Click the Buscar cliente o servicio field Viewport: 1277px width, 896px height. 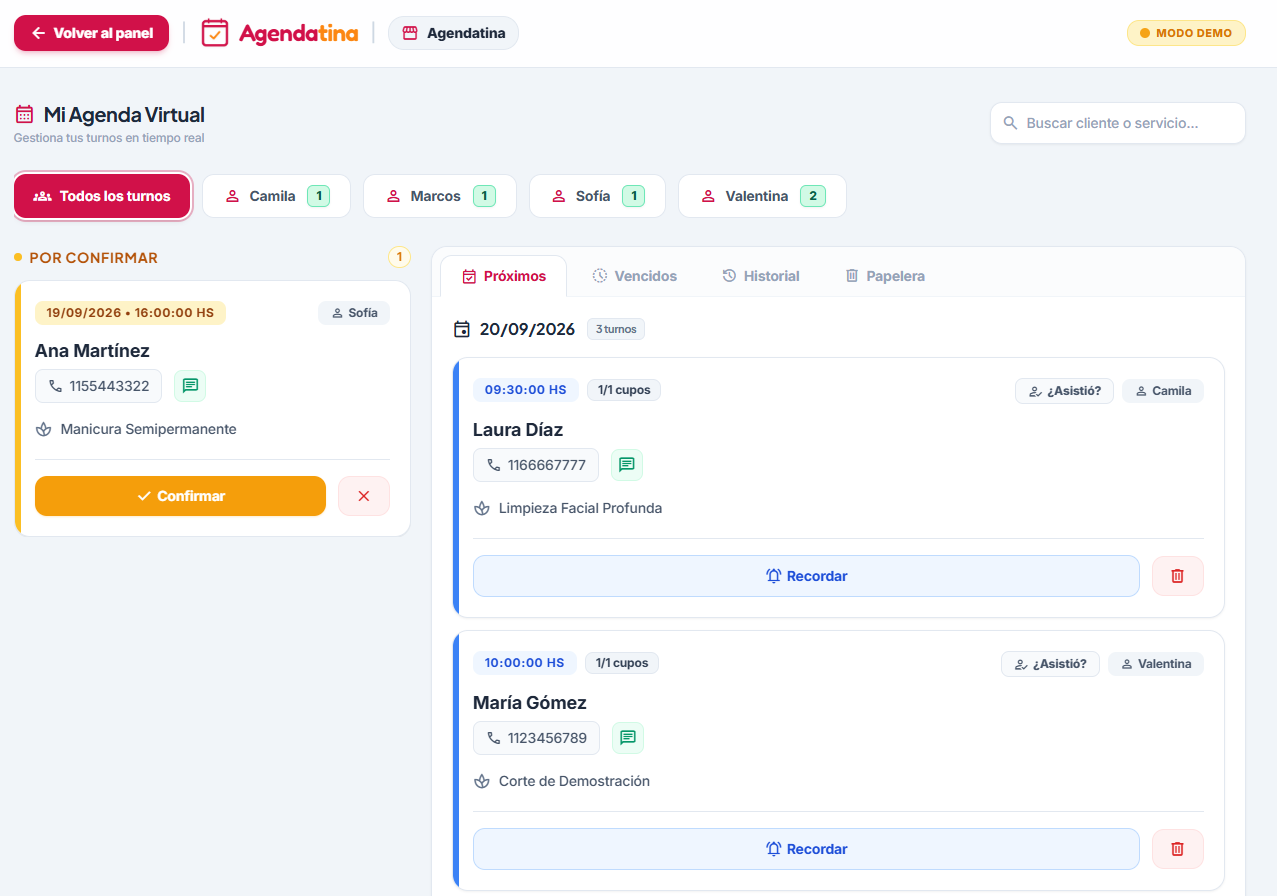(x=1118, y=123)
